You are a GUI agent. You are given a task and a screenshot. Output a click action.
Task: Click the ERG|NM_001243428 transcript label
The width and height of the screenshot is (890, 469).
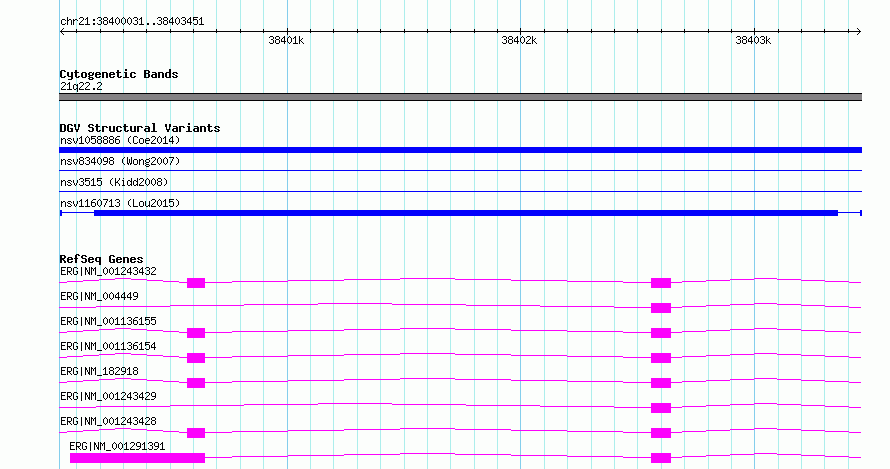click(108, 421)
